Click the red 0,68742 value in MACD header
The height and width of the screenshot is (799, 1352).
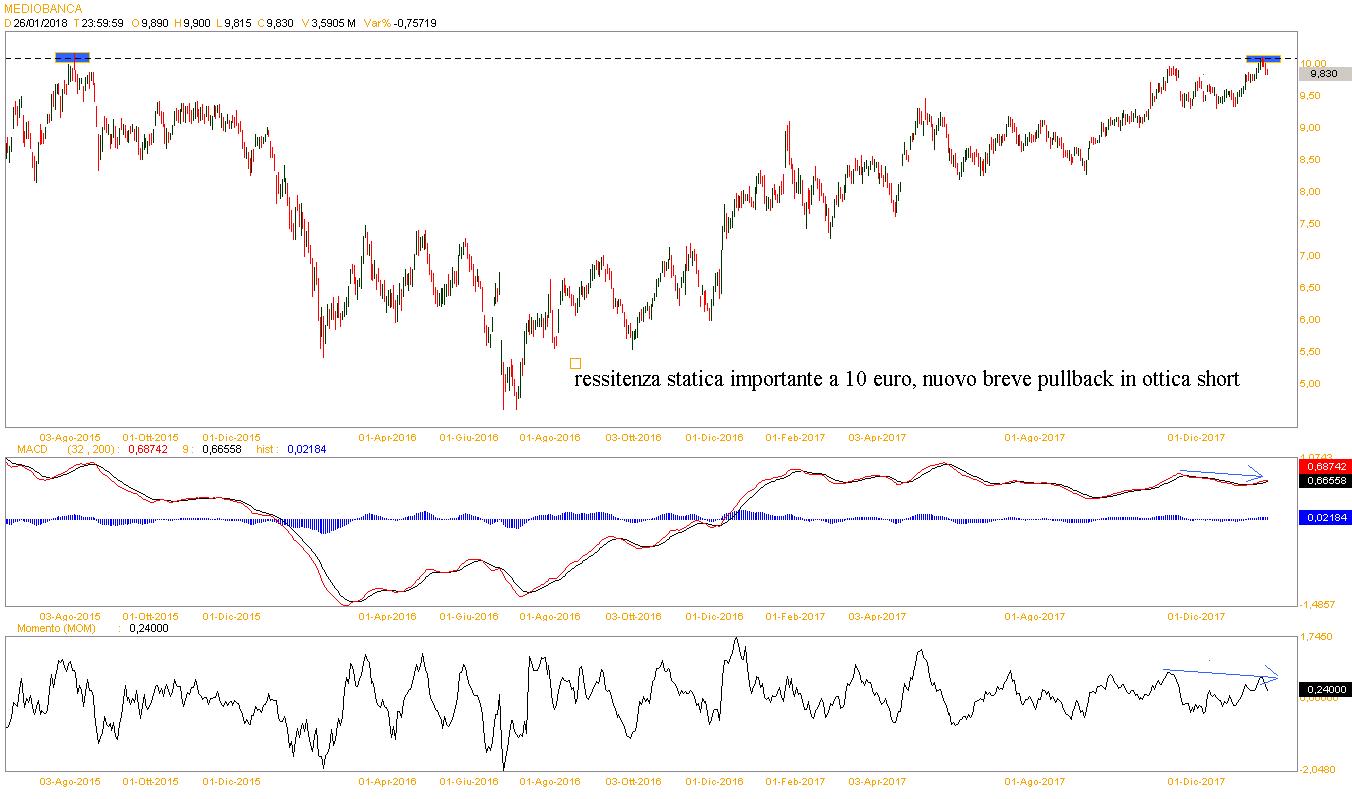[149, 450]
